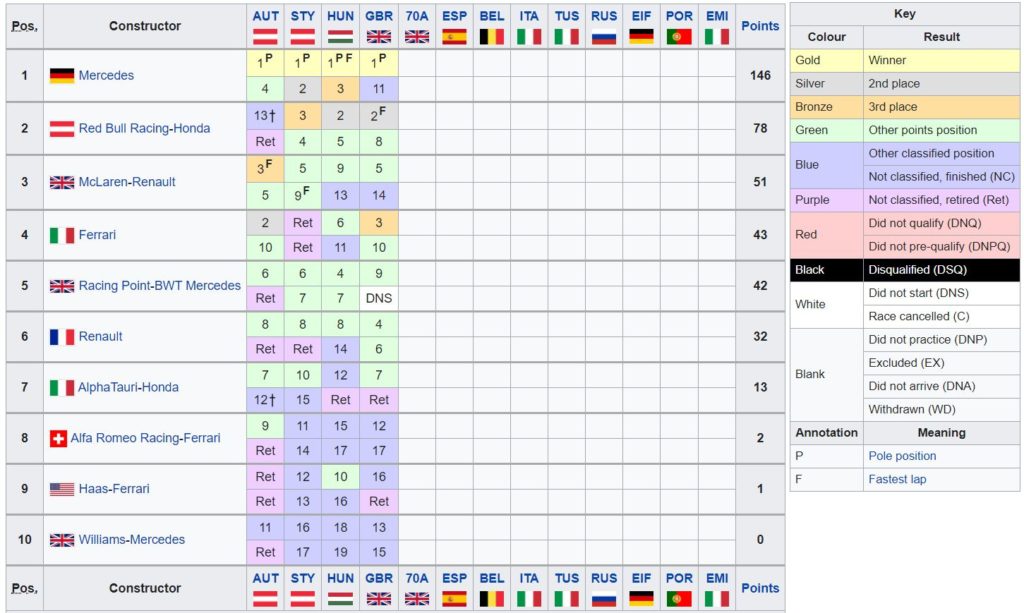Screen dimensions: 1024x613
Task: Open the top Points column header link
Action: click(x=760, y=26)
